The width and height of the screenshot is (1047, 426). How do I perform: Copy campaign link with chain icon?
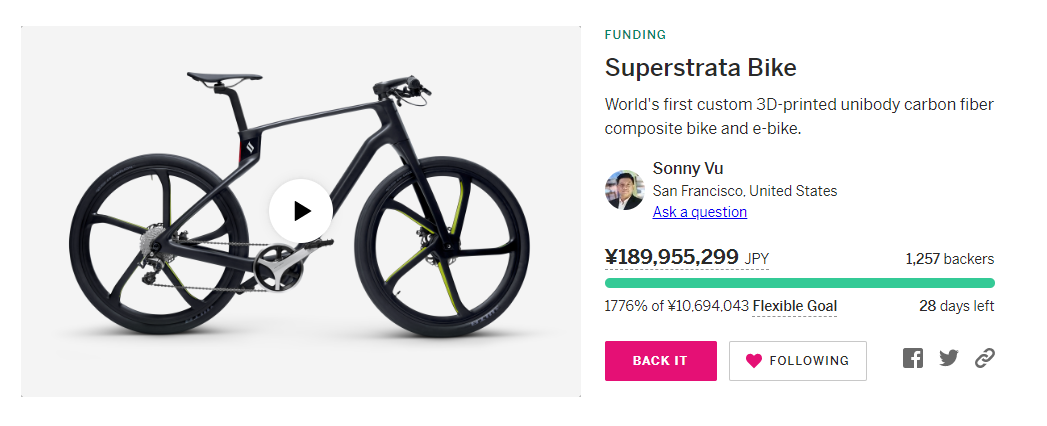(x=984, y=358)
